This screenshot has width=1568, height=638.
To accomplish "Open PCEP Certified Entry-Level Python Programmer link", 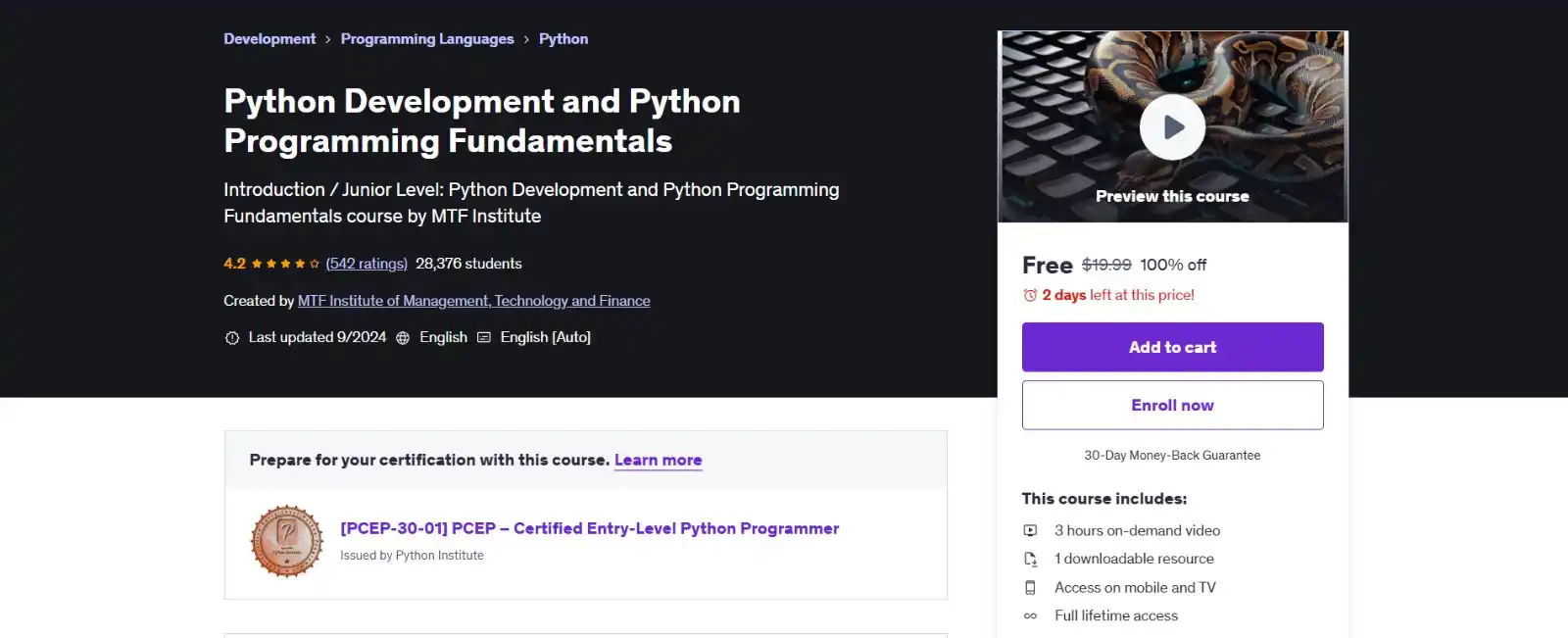I will 590,528.
